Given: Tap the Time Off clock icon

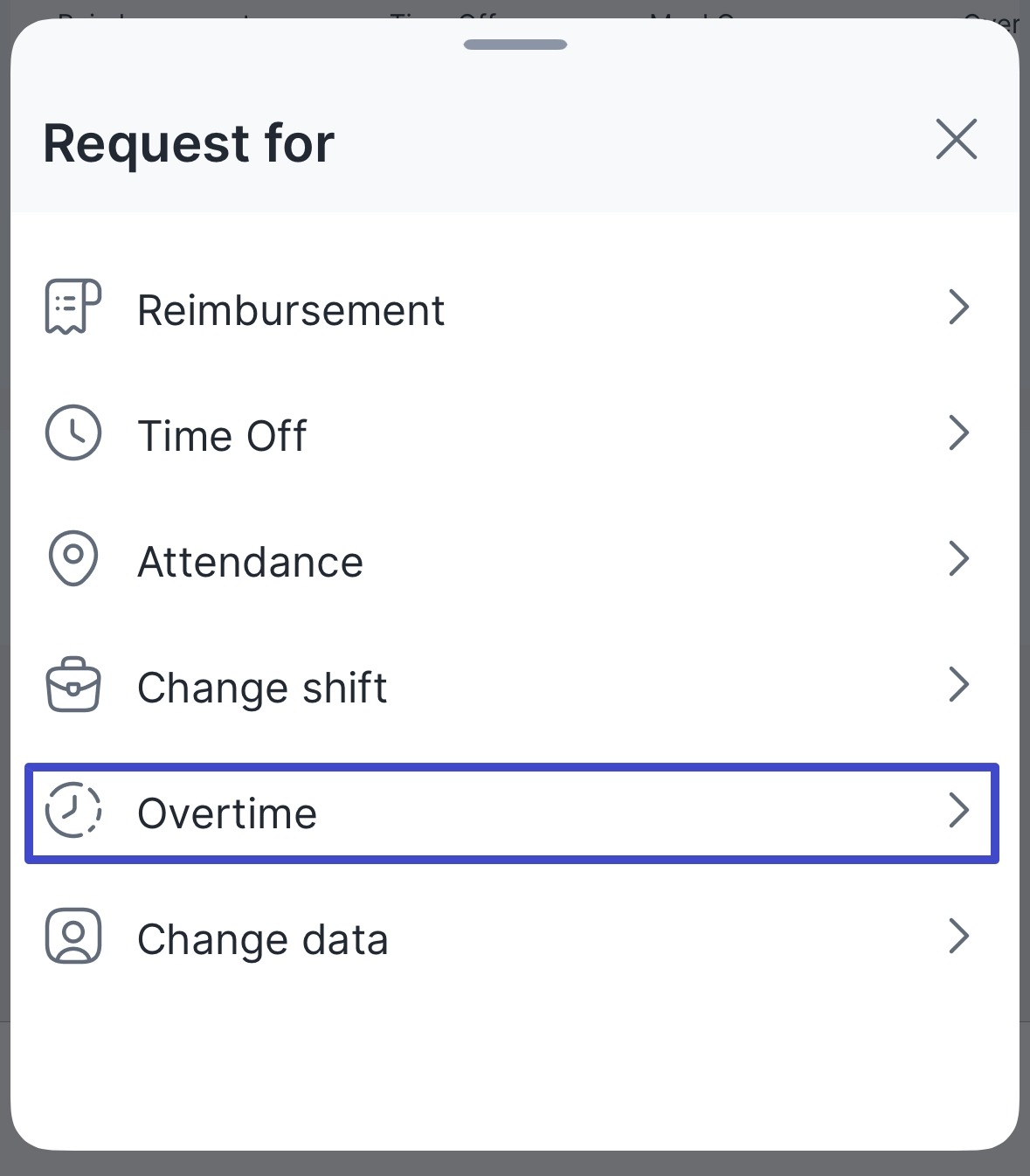Looking at the screenshot, I should (73, 432).
